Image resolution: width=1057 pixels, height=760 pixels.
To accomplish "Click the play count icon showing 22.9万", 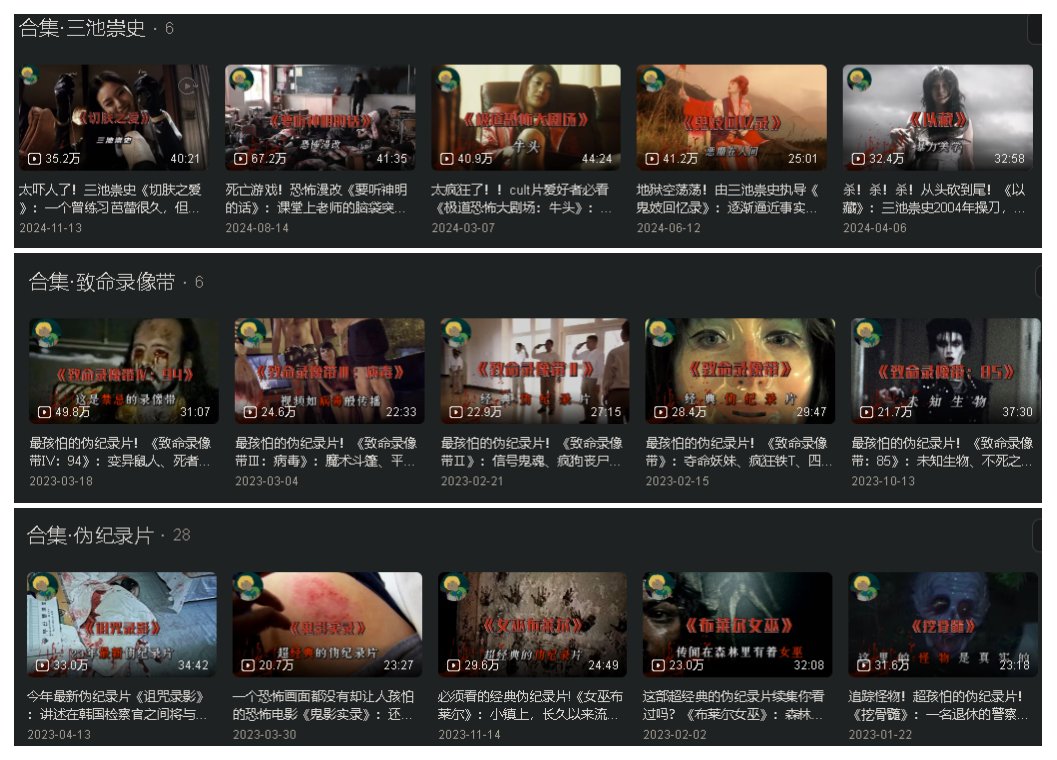I will click(x=456, y=412).
